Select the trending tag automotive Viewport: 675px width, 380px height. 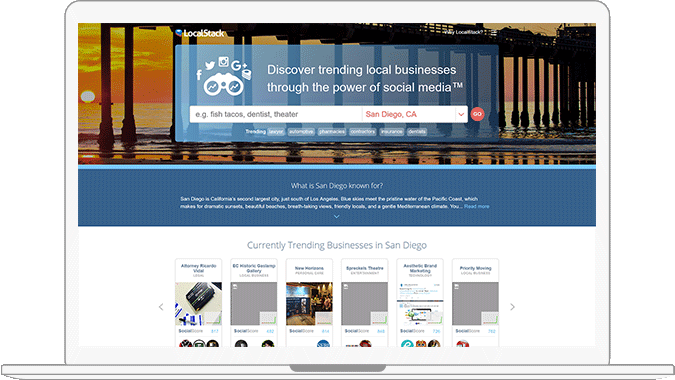(301, 132)
